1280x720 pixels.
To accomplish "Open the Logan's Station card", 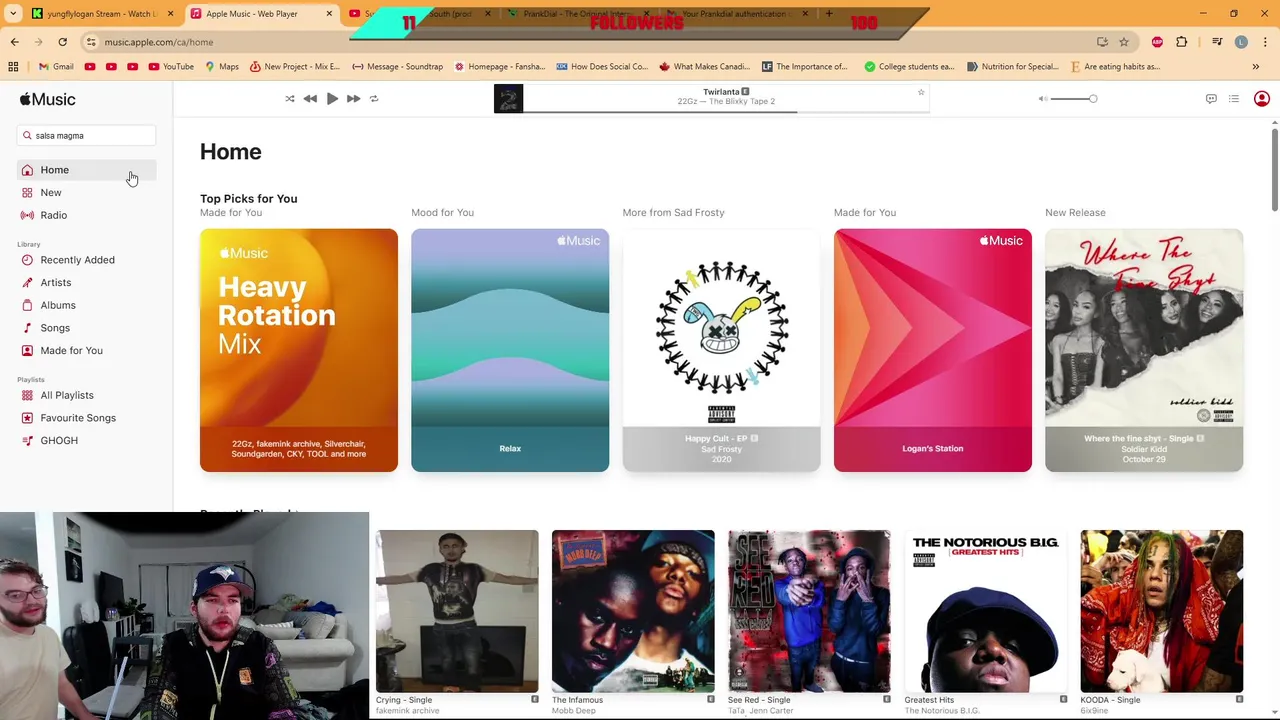I will (933, 350).
